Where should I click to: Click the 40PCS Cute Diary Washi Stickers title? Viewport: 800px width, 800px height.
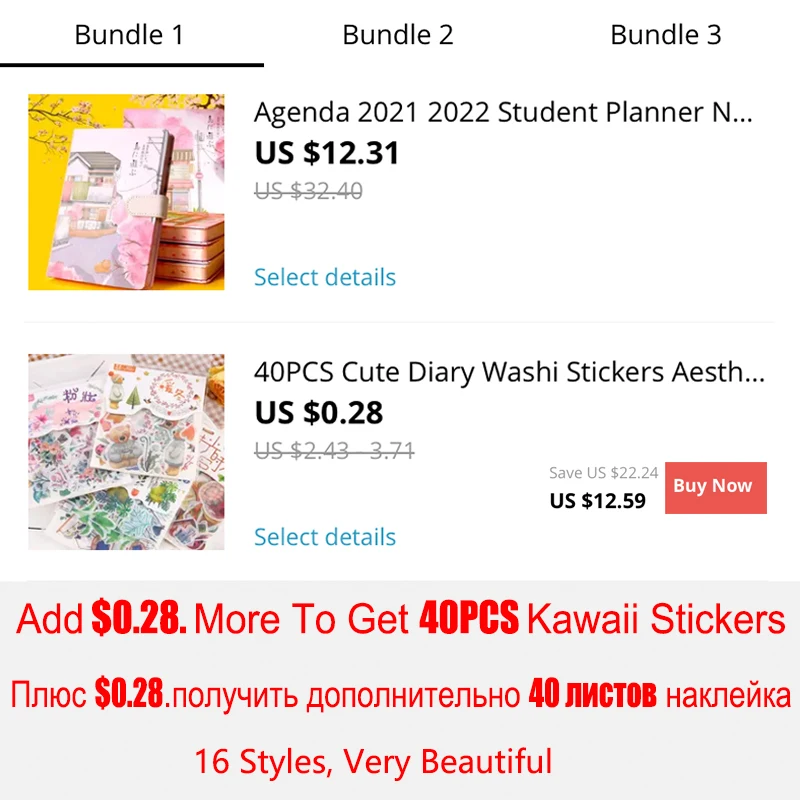click(509, 372)
